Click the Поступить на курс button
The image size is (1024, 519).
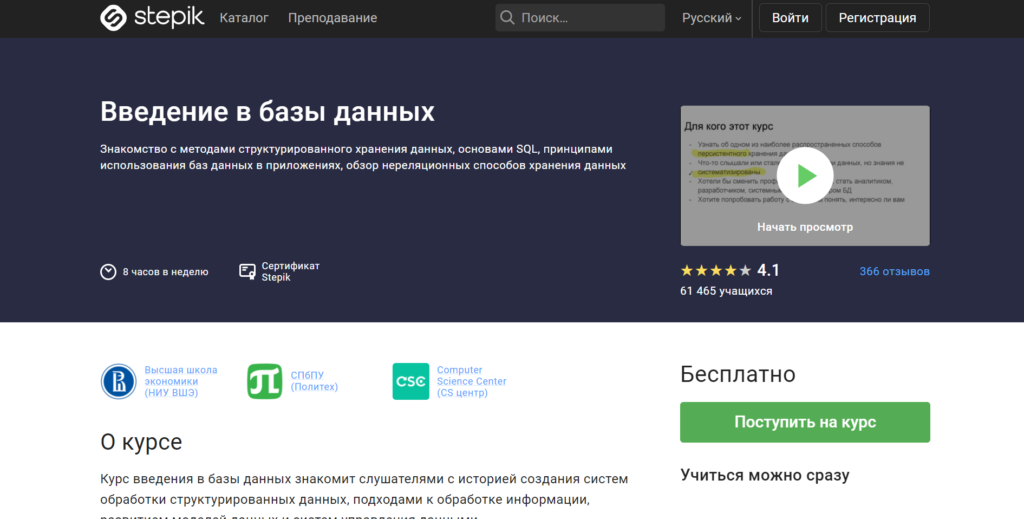805,422
